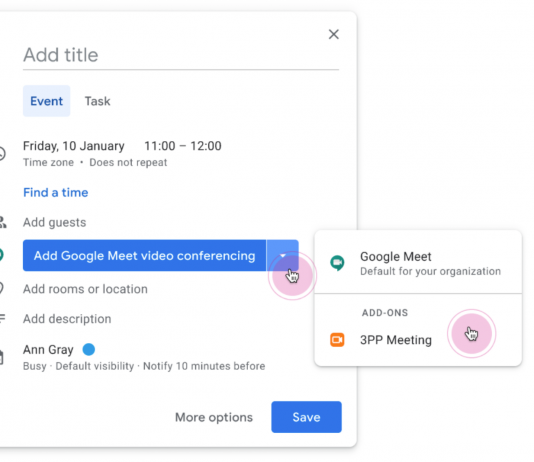The width and height of the screenshot is (534, 462).
Task: Click the Add title field
Action: coord(181,55)
